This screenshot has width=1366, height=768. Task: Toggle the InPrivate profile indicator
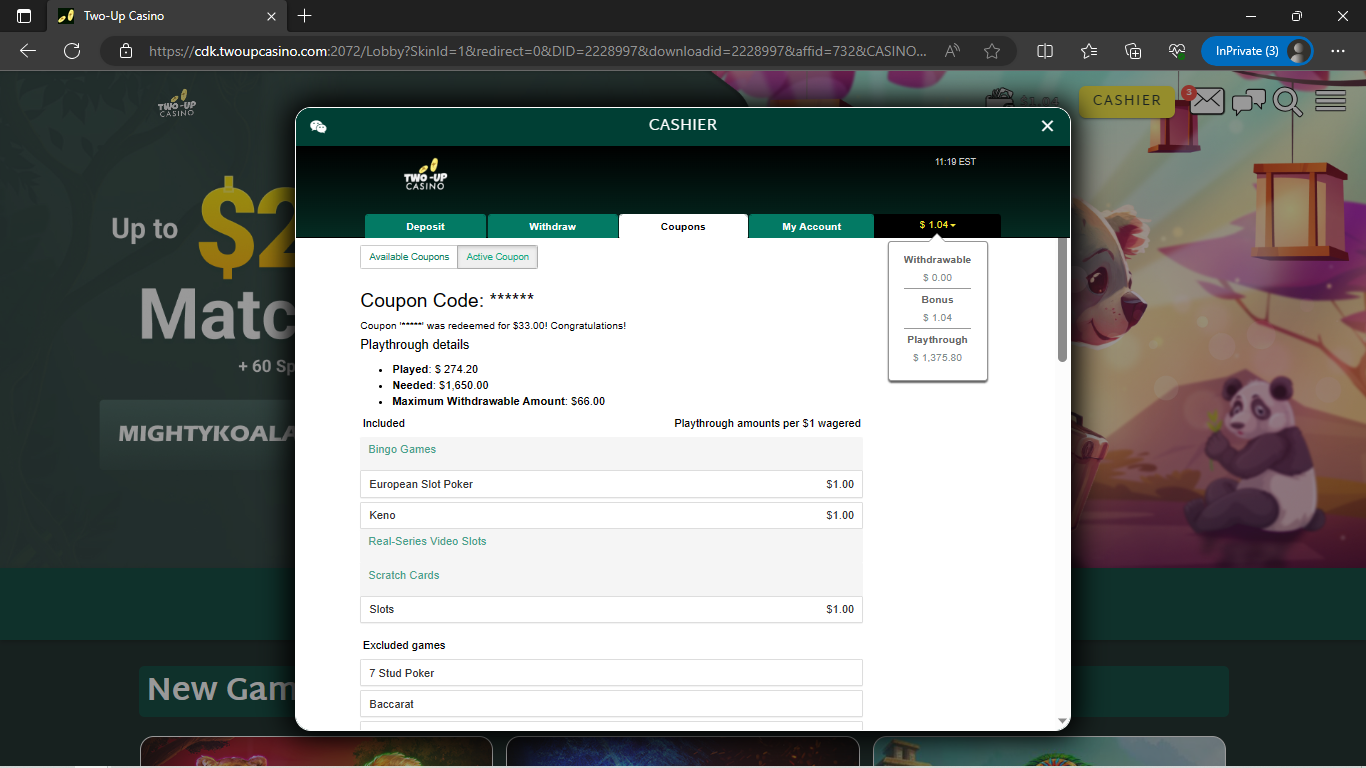pos(1258,50)
